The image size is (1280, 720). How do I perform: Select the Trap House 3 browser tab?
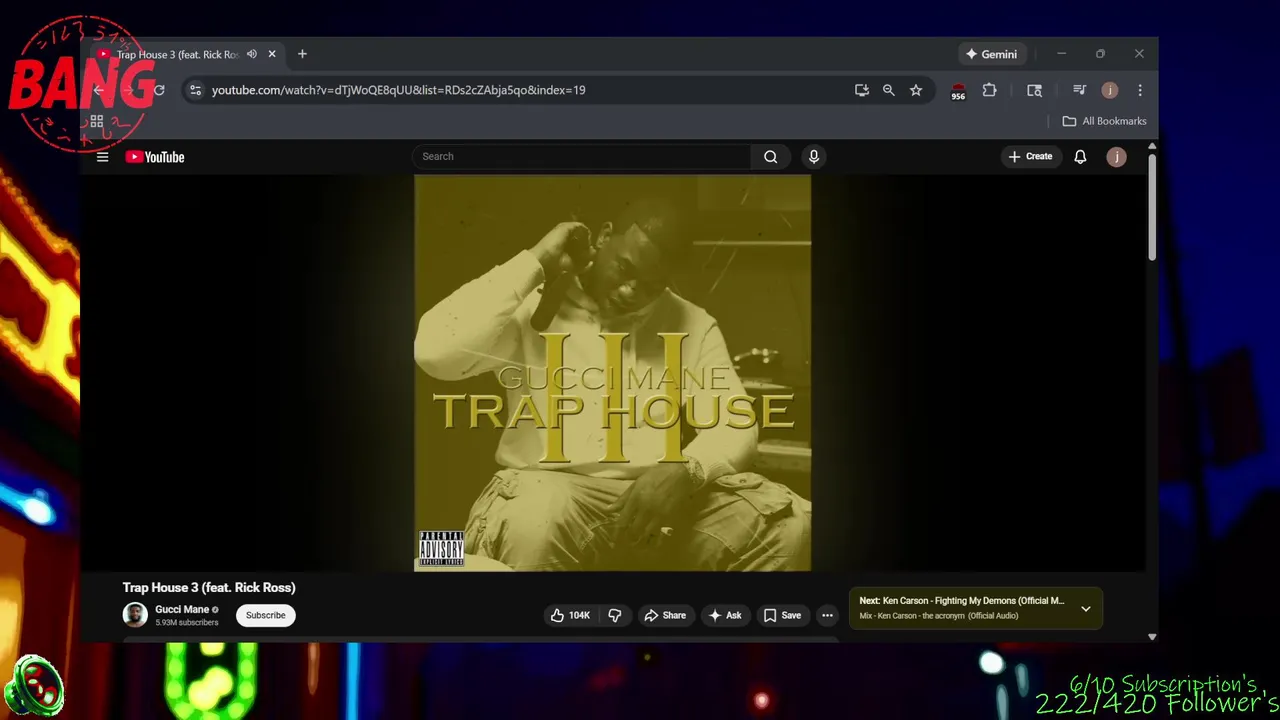(x=177, y=54)
